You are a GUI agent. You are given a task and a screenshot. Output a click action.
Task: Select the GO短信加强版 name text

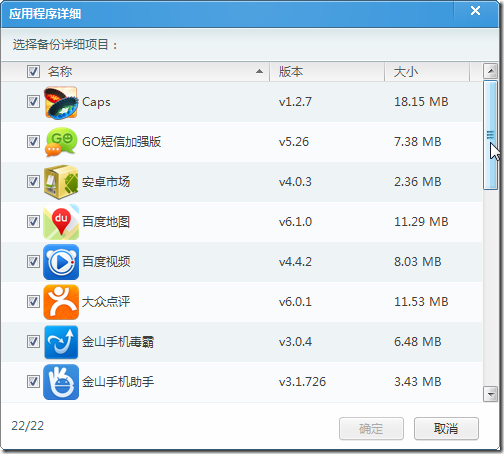click(x=122, y=142)
